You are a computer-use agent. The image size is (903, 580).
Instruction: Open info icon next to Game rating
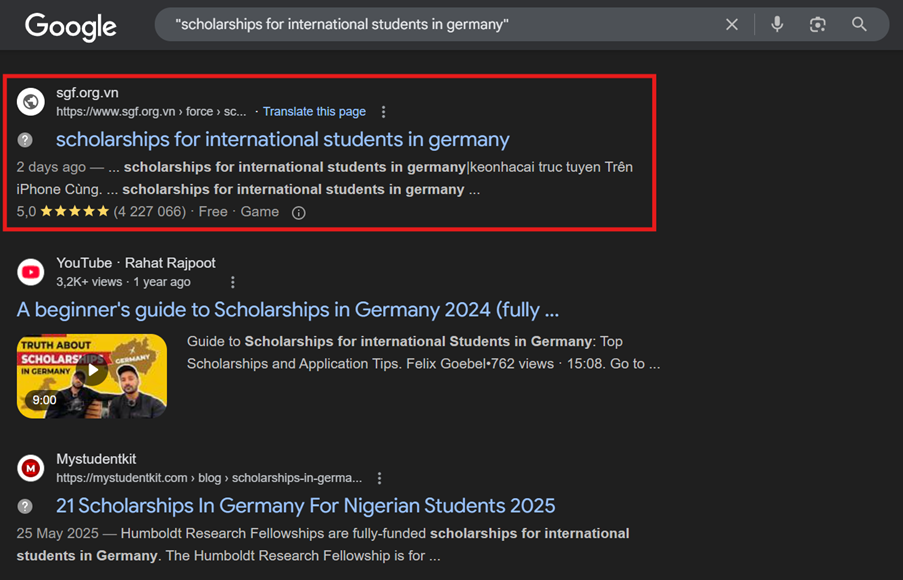pyautogui.click(x=298, y=213)
